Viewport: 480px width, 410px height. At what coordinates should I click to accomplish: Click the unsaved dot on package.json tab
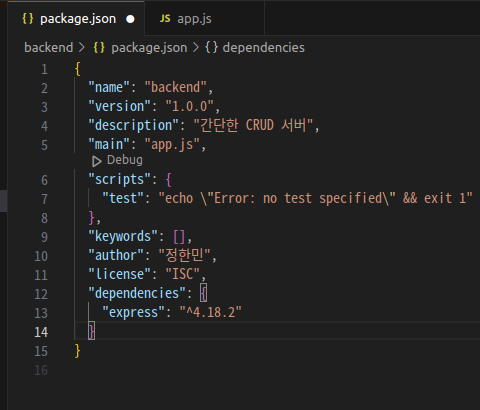tap(130, 19)
